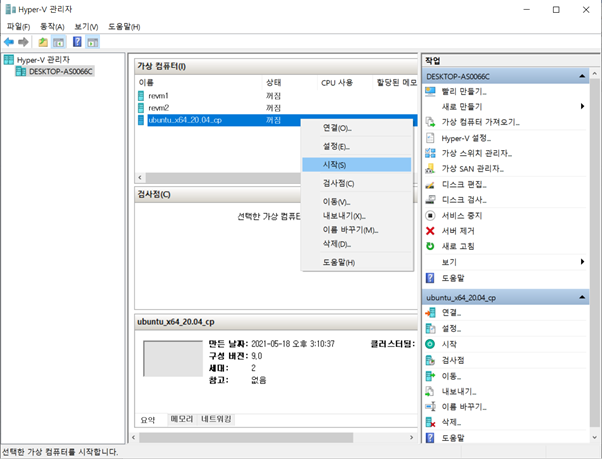Click the red X 서버 제거 icon

(430, 231)
